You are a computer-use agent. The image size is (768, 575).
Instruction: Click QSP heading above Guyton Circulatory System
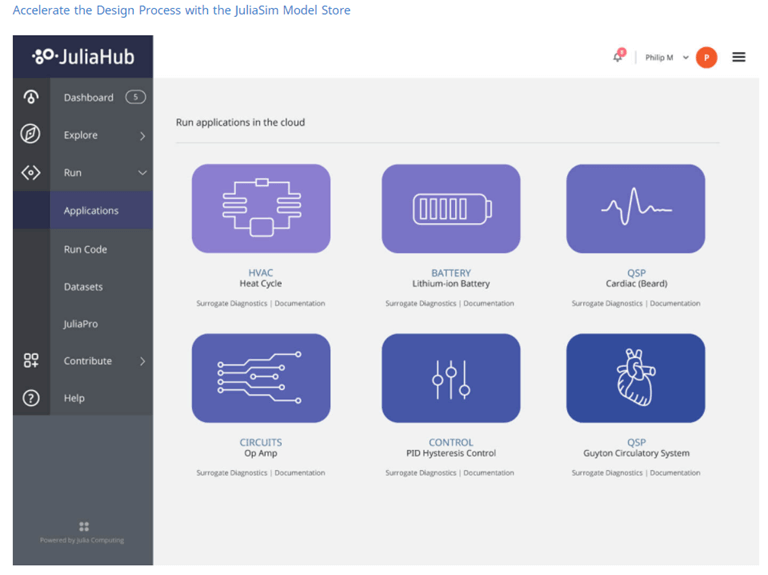(x=636, y=442)
